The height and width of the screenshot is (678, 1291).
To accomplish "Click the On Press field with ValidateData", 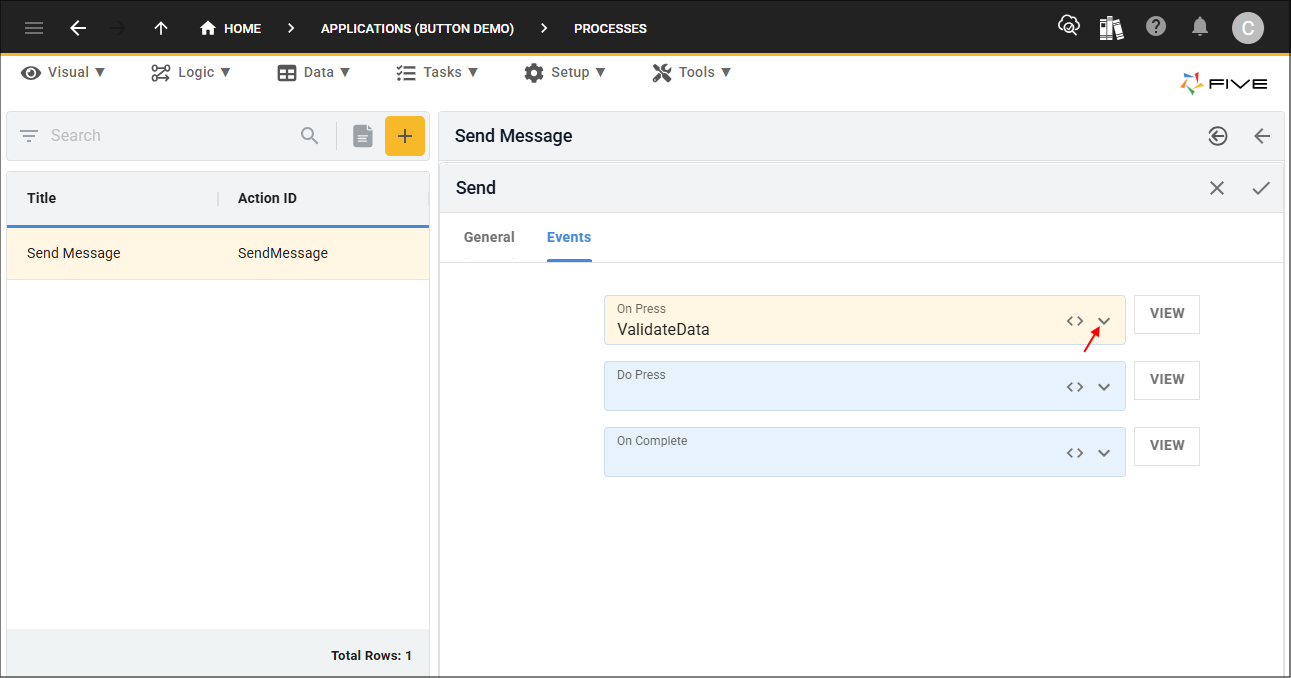I will coord(864,320).
